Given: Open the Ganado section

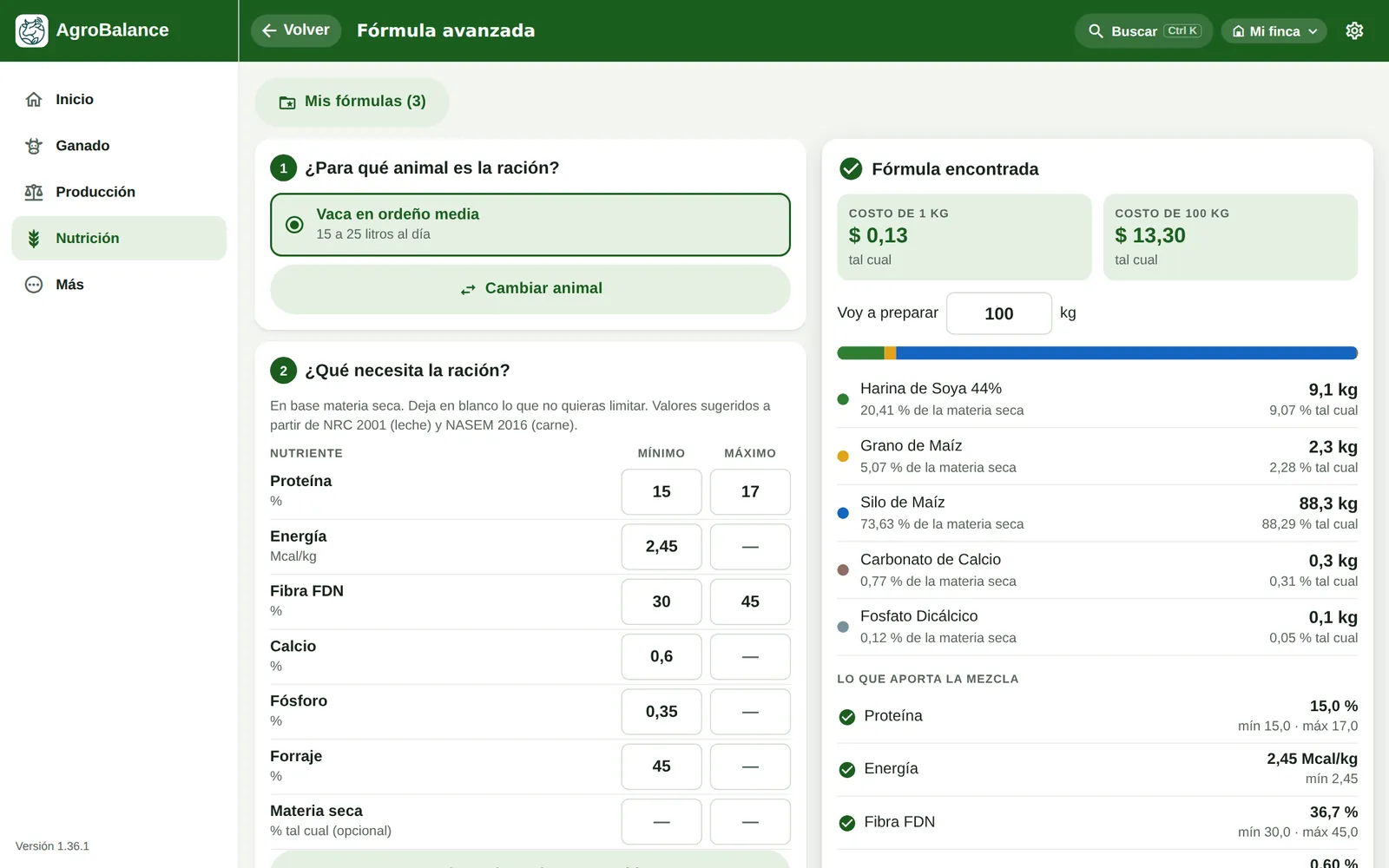Looking at the screenshot, I should (119, 146).
